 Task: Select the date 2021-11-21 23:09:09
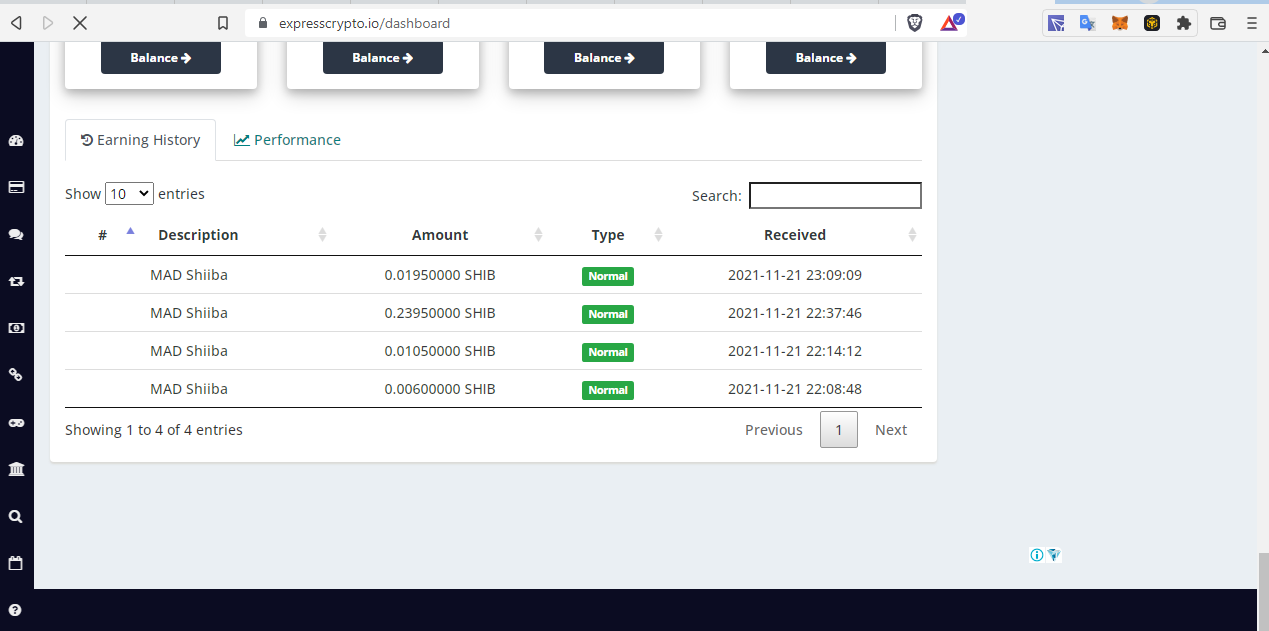point(795,275)
